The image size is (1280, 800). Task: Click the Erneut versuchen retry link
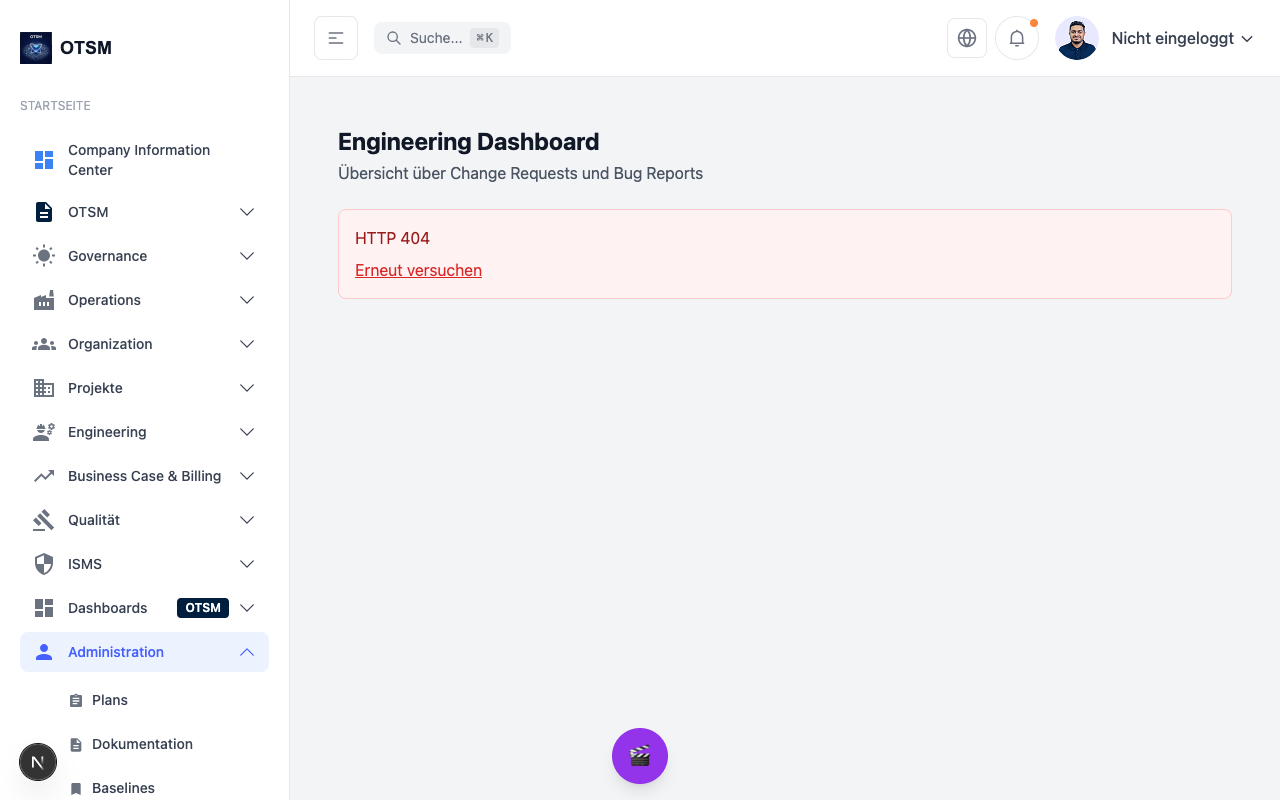(x=418, y=270)
